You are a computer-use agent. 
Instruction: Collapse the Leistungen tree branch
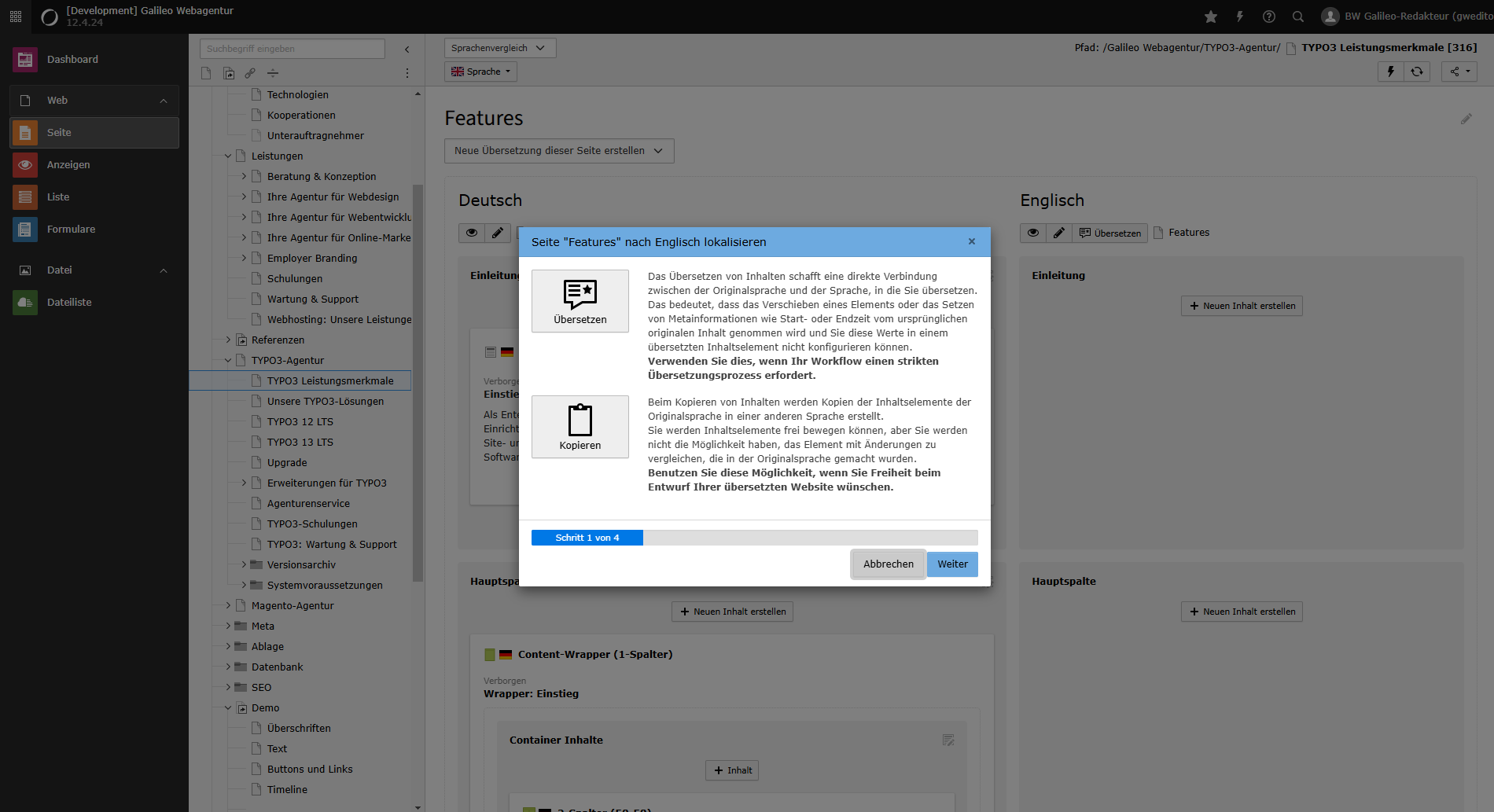(x=228, y=156)
